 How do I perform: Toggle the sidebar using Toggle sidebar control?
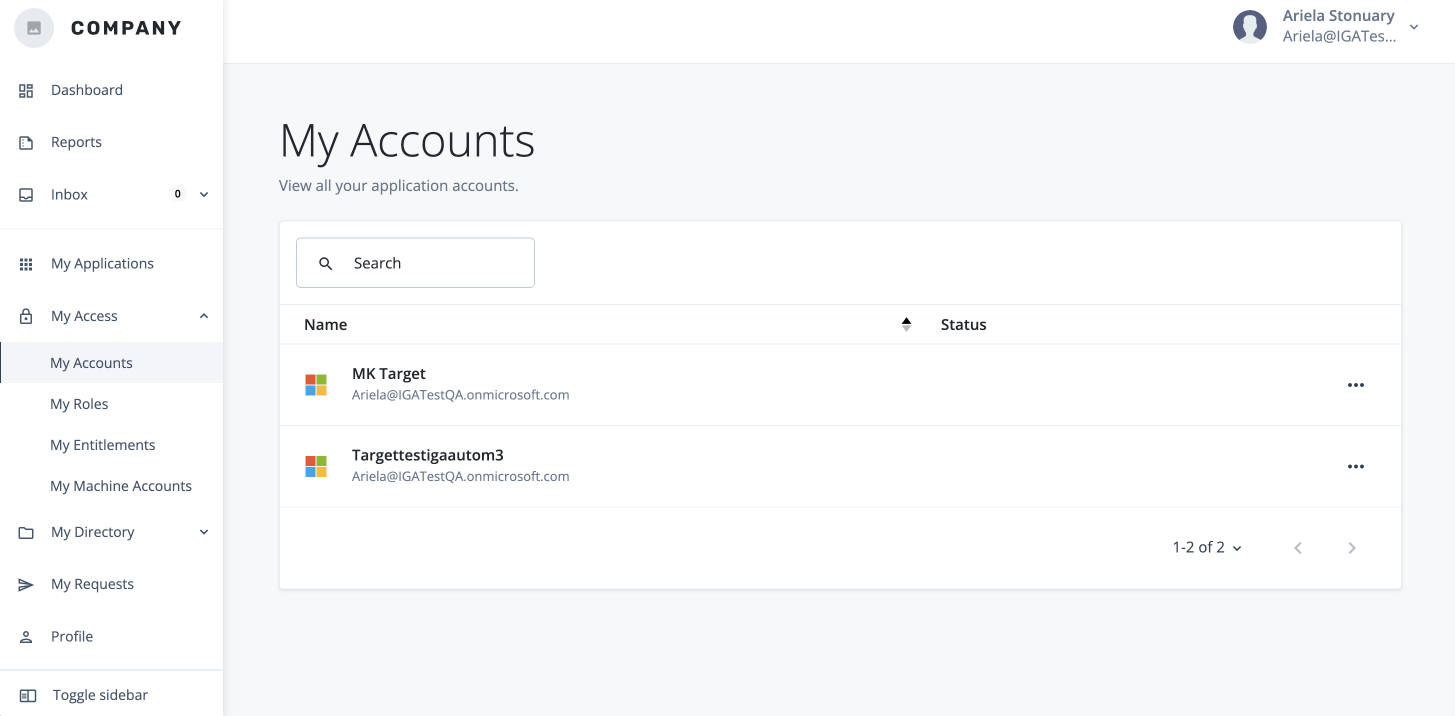[x=25, y=694]
